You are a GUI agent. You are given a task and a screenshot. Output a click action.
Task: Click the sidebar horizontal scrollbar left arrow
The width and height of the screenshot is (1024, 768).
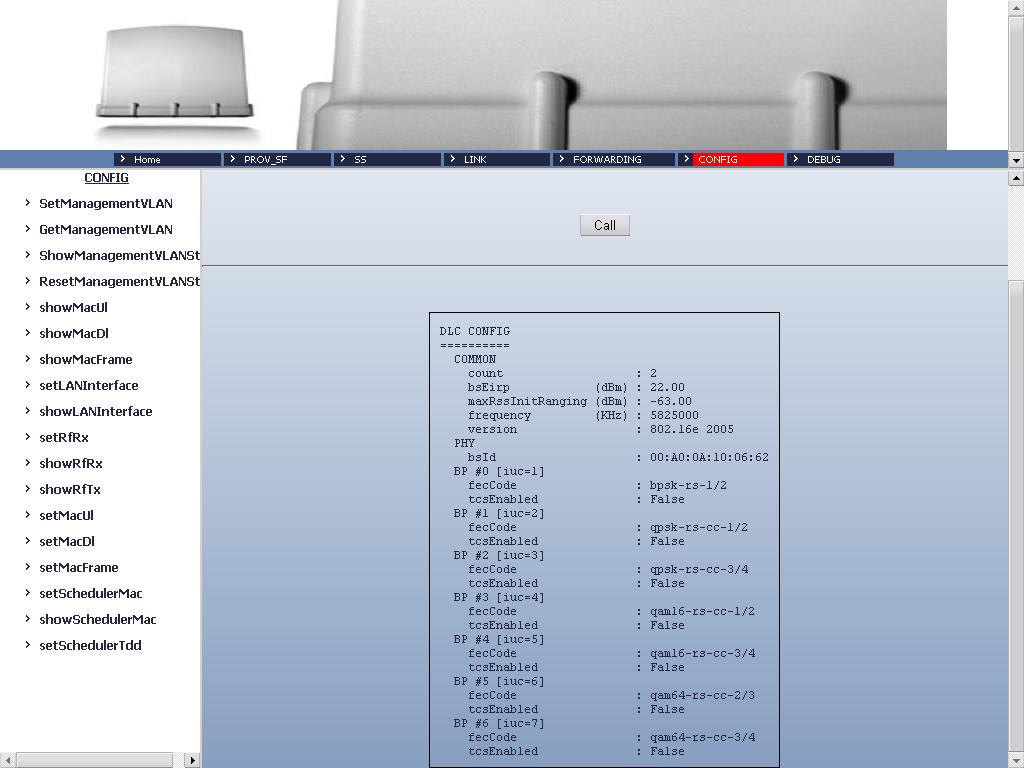coord(8,760)
